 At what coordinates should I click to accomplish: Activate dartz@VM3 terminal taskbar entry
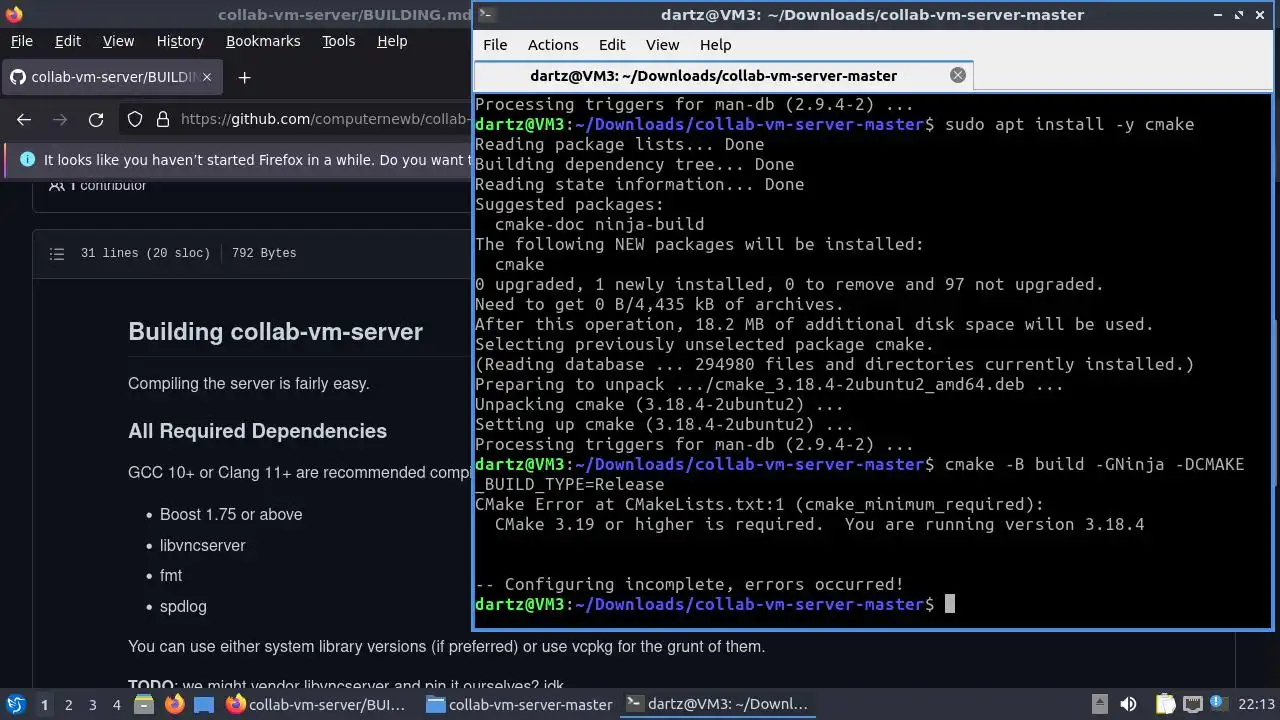click(x=718, y=704)
